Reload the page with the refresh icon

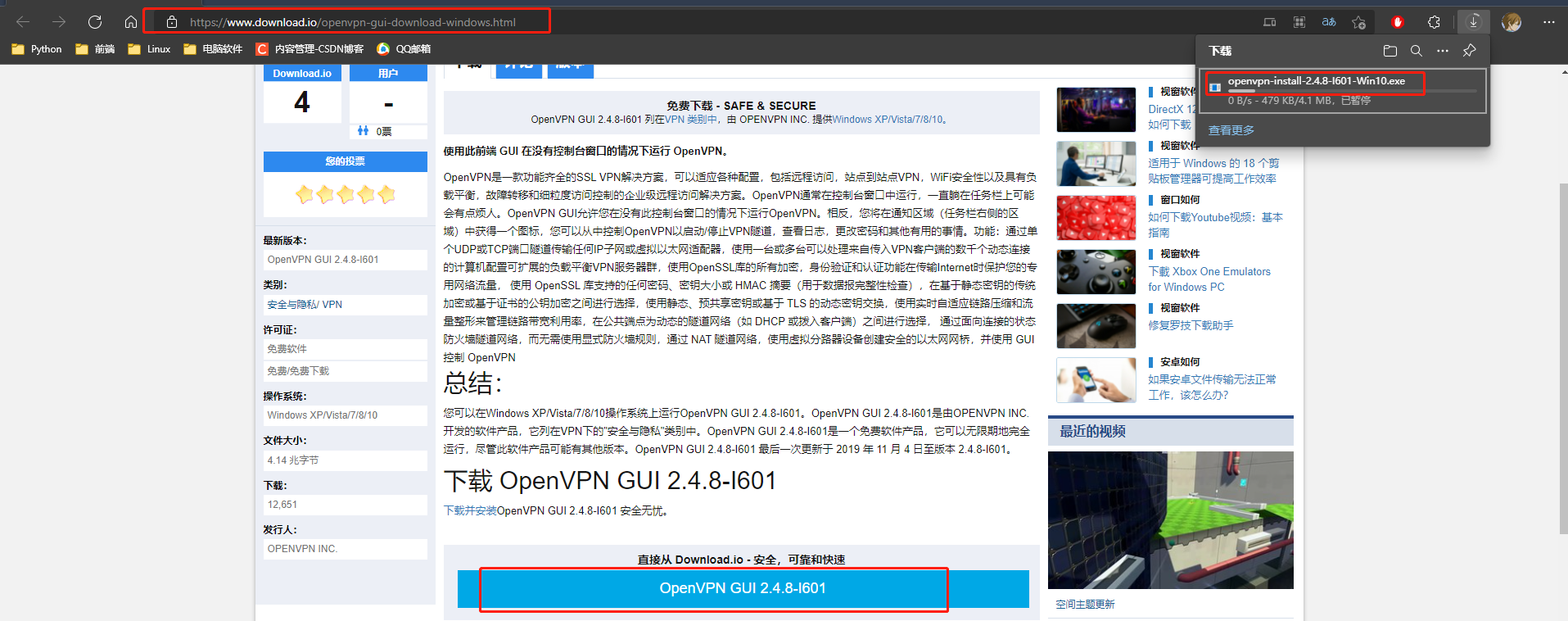click(x=95, y=22)
